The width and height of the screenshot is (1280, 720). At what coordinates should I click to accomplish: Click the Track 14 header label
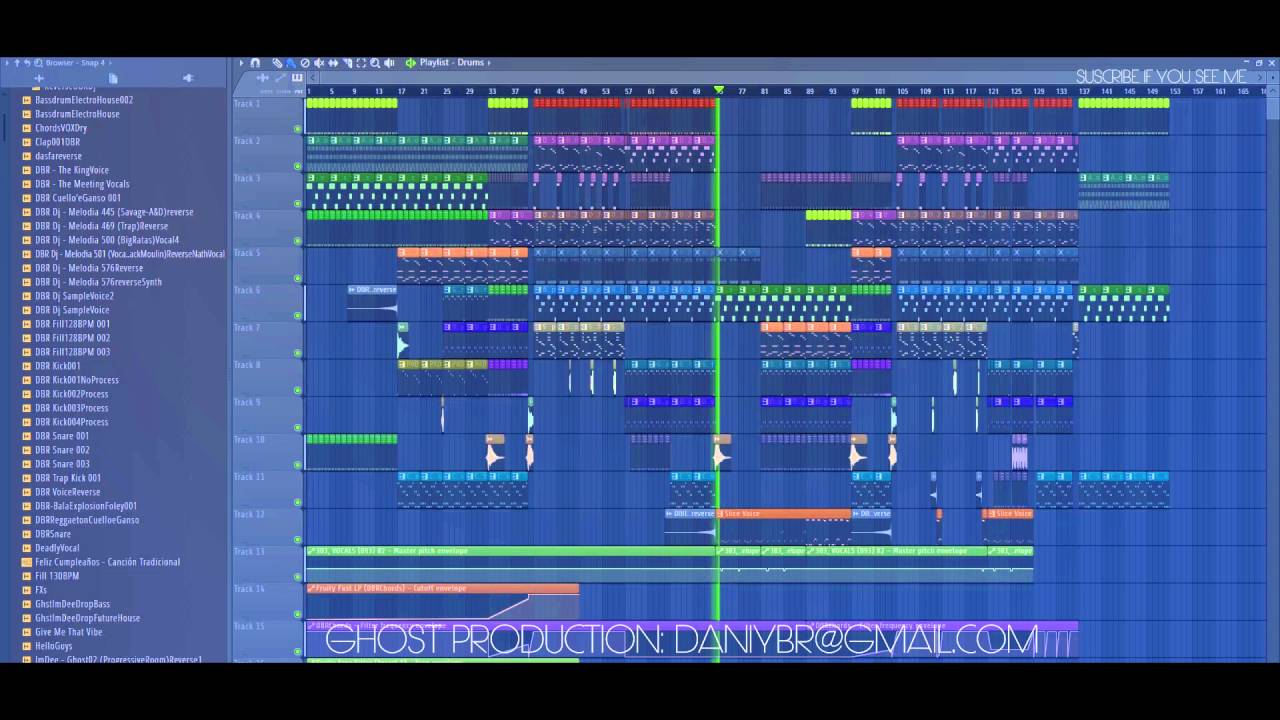click(249, 589)
